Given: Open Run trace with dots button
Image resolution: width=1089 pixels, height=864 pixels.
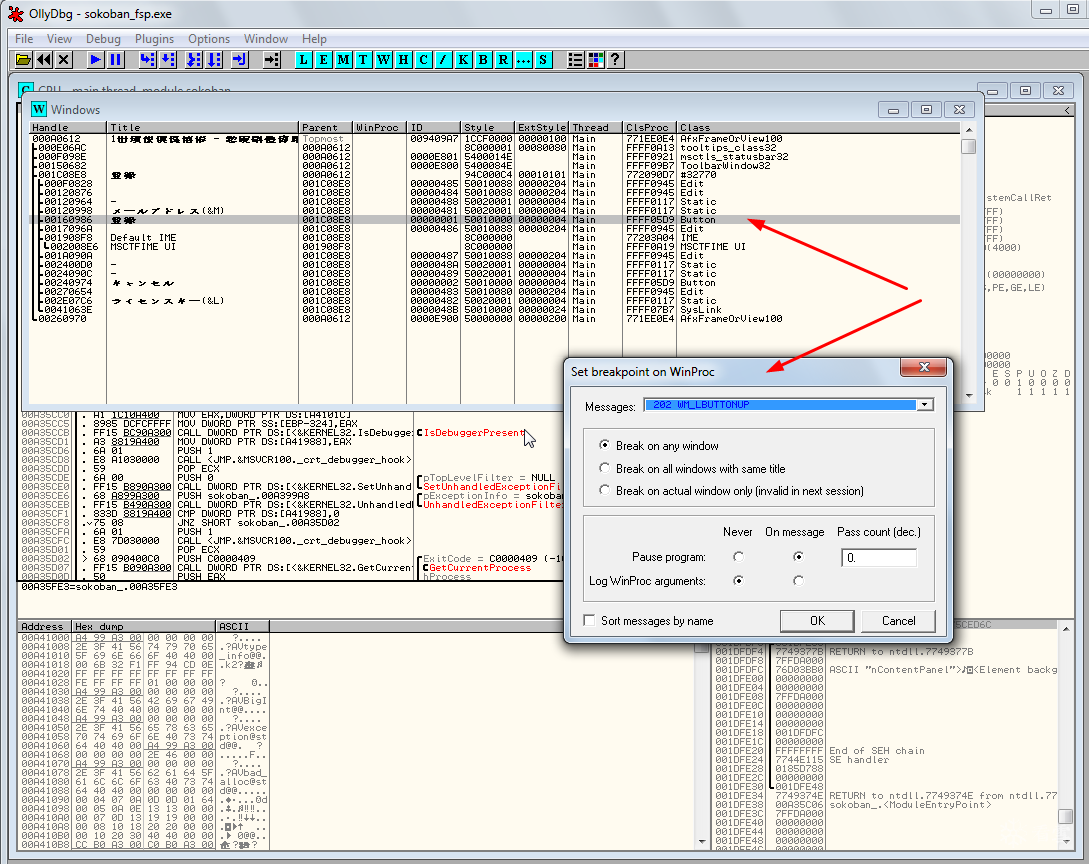Looking at the screenshot, I should pyautogui.click(x=524, y=60).
